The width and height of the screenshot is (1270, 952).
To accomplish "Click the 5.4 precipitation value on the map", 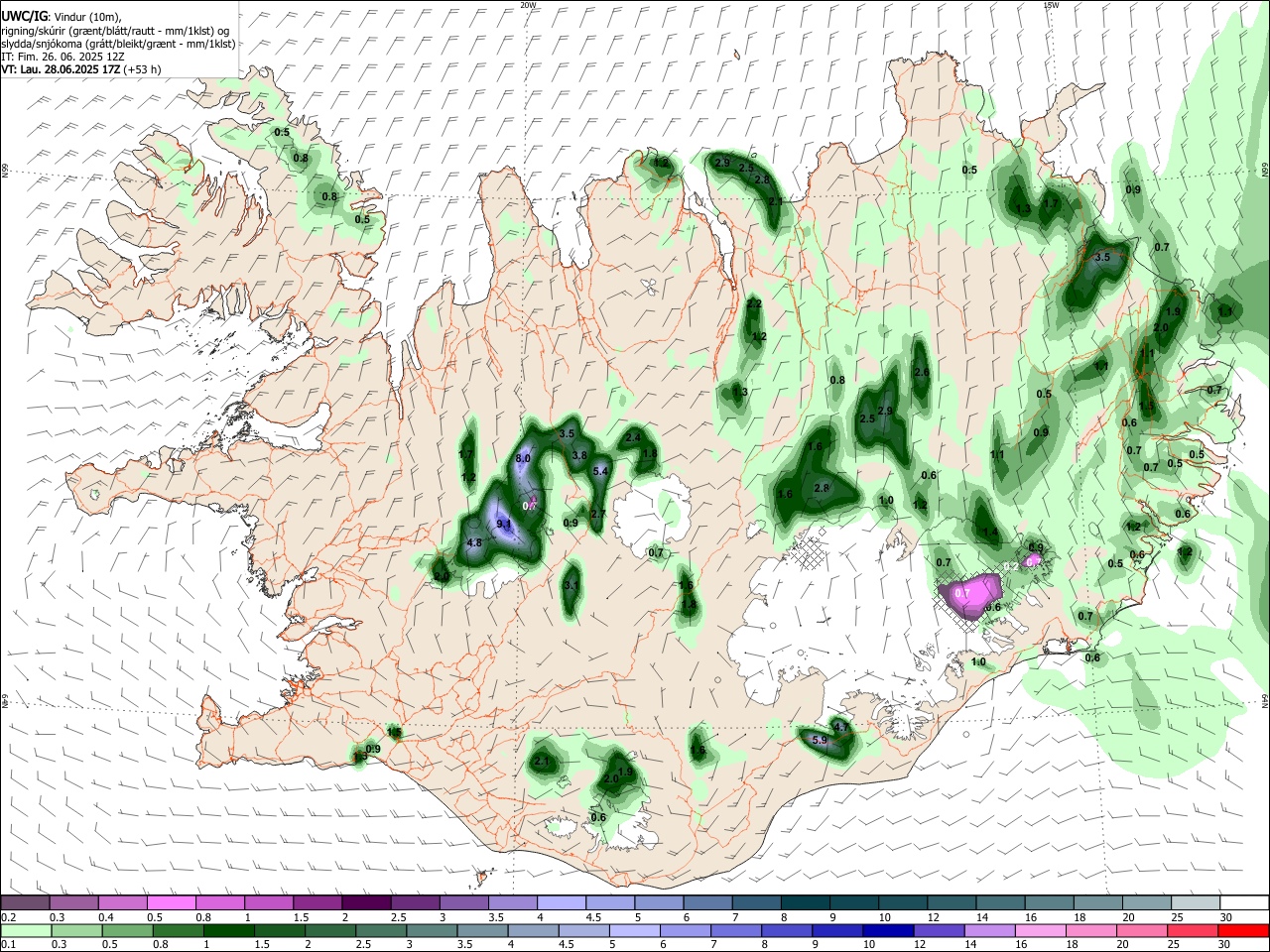I will [600, 471].
